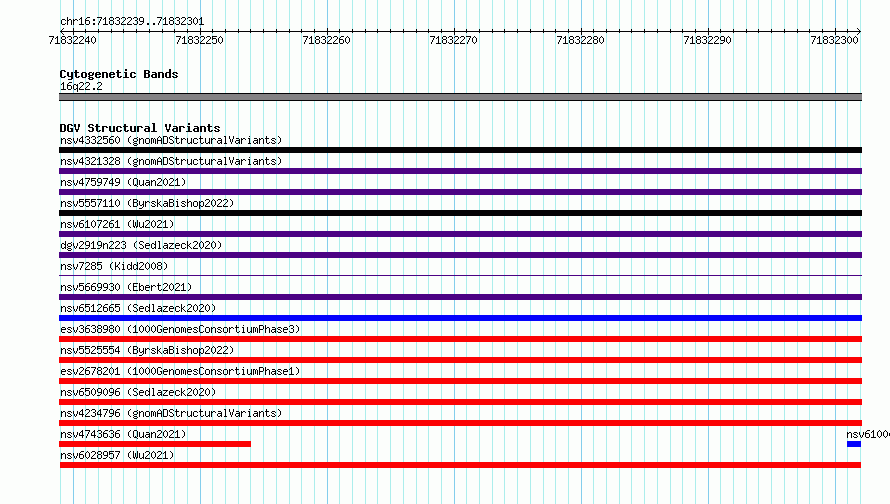Image resolution: width=890 pixels, height=504 pixels.
Task: Open the nsv4759749 (Quan2021) variant label
Action: (x=123, y=182)
